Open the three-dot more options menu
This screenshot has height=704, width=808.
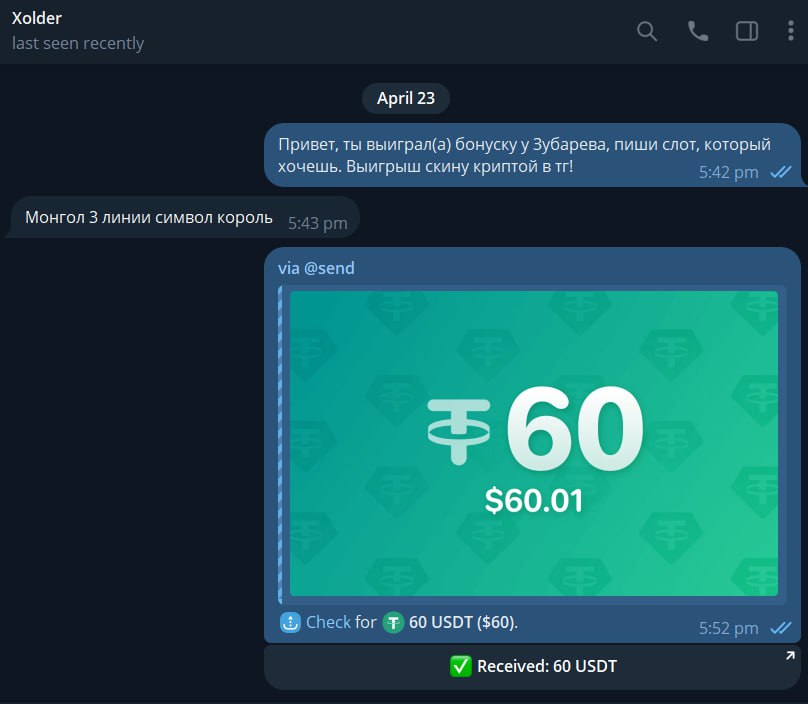pos(790,31)
